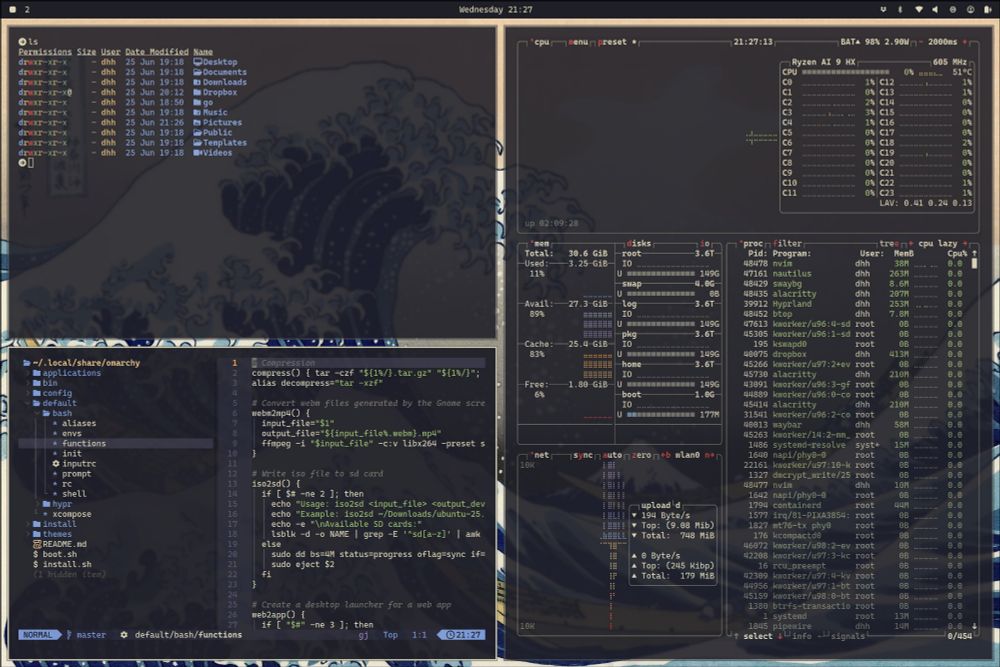Click the Wednesday 21:27 clock in top bar
This screenshot has height=667, width=1000.
pyautogui.click(x=496, y=10)
